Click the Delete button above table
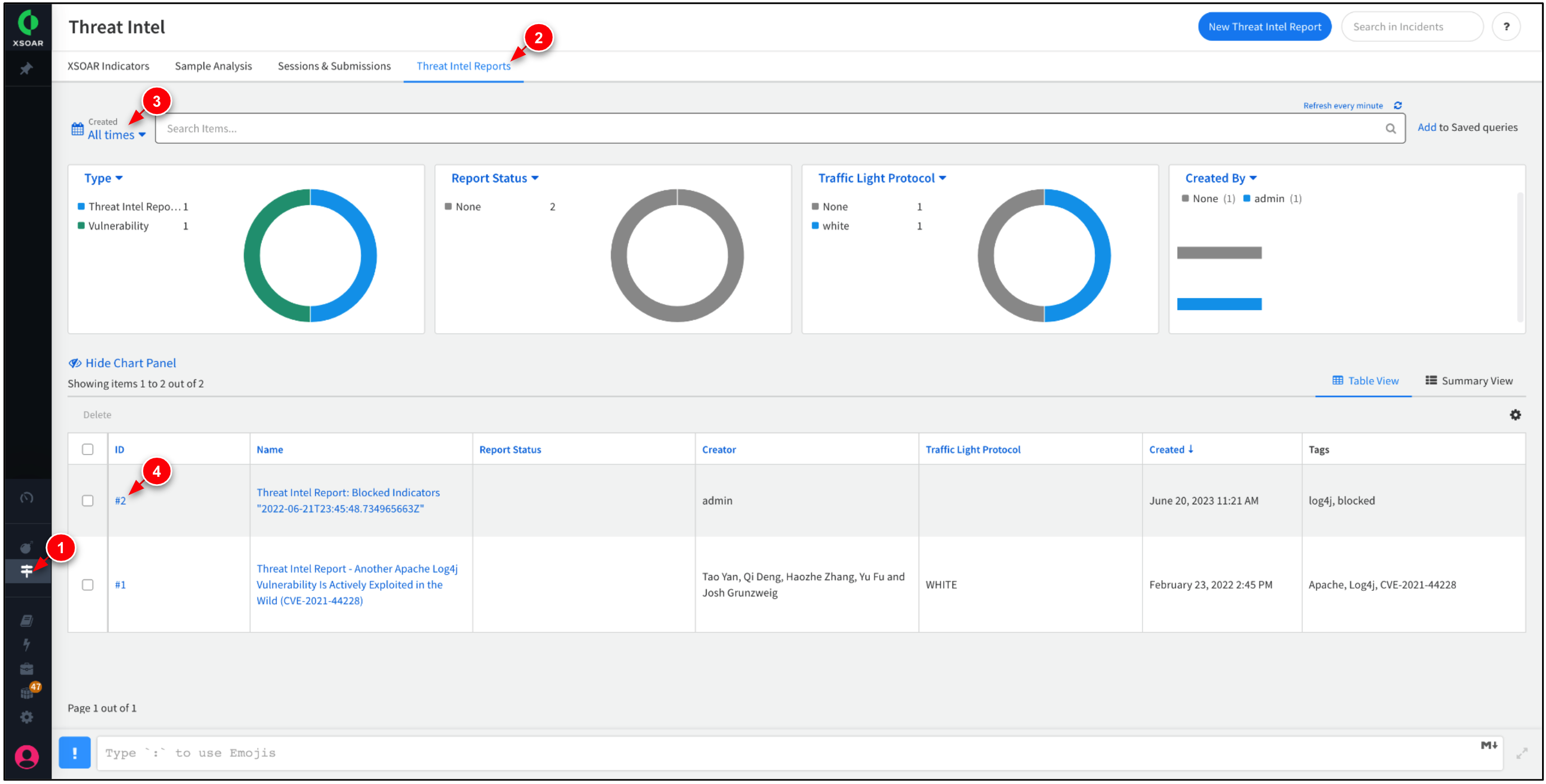 click(97, 415)
